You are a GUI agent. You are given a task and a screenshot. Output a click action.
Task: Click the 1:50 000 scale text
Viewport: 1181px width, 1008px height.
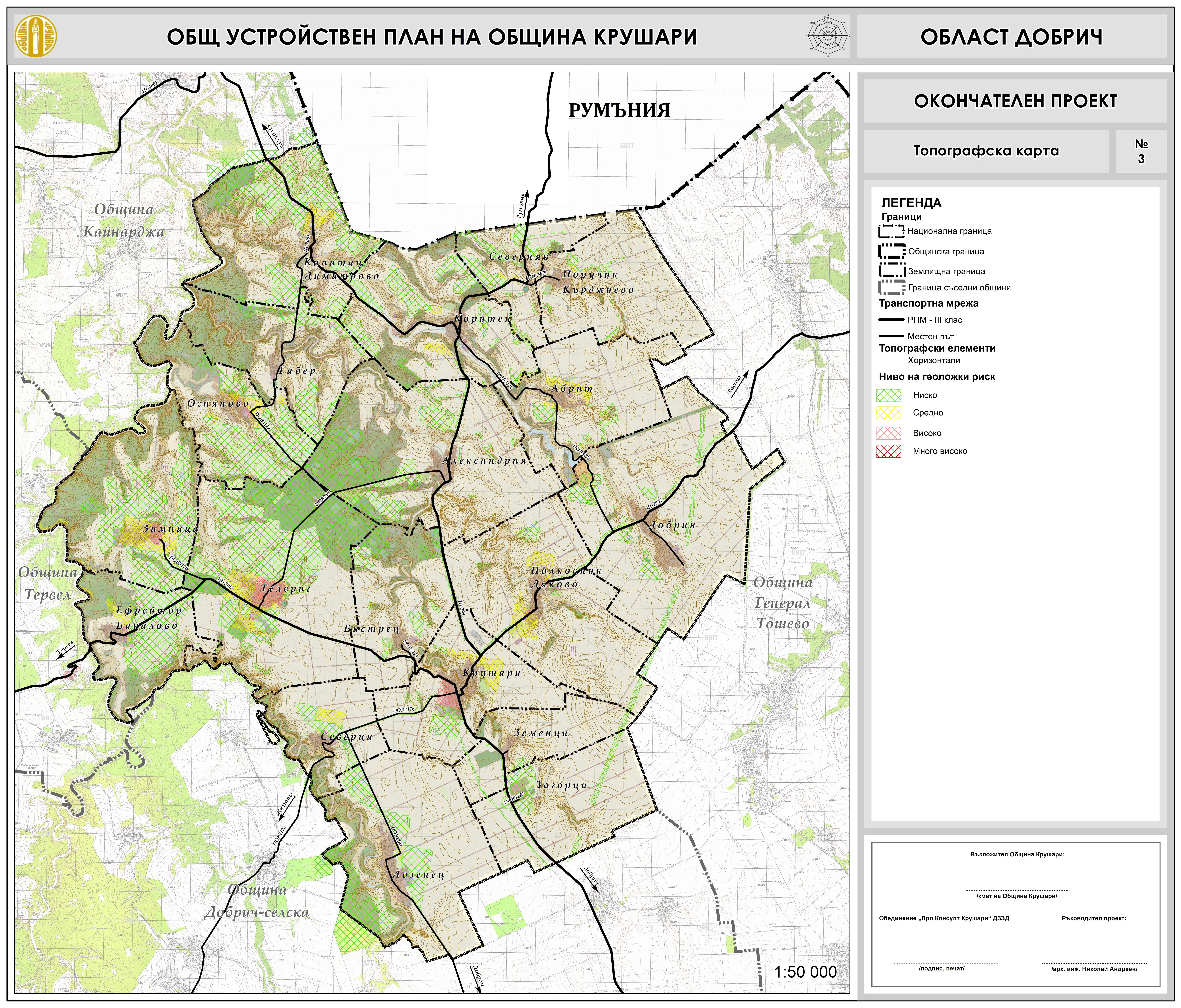[x=805, y=972]
